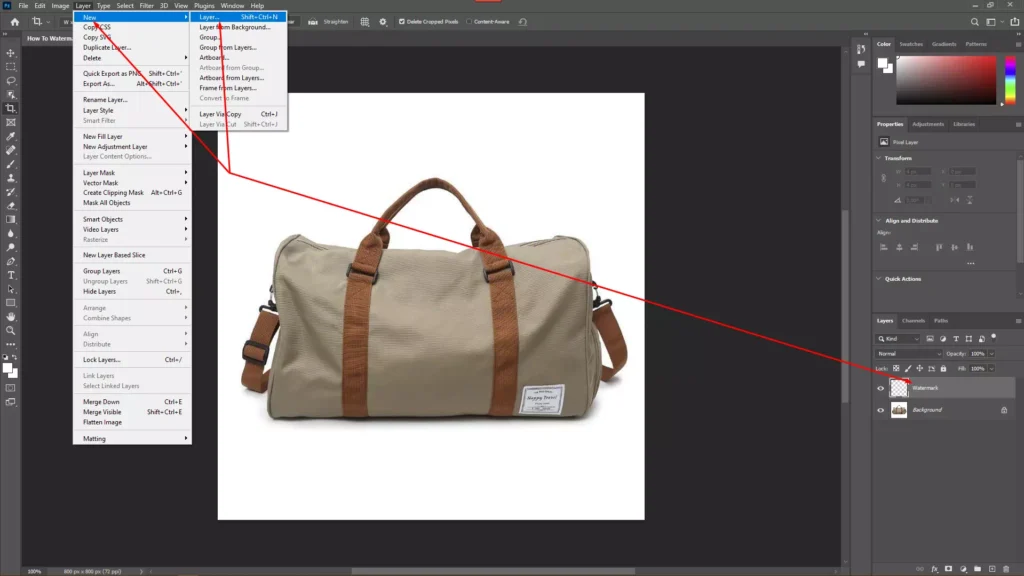
Task: Hide the Background layer
Action: 880,410
